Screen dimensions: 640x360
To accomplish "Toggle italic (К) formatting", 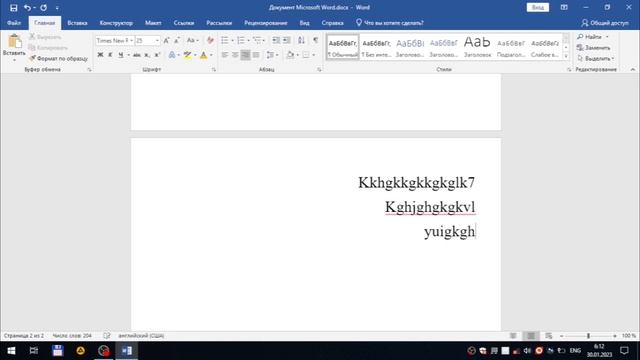I will click(110, 55).
